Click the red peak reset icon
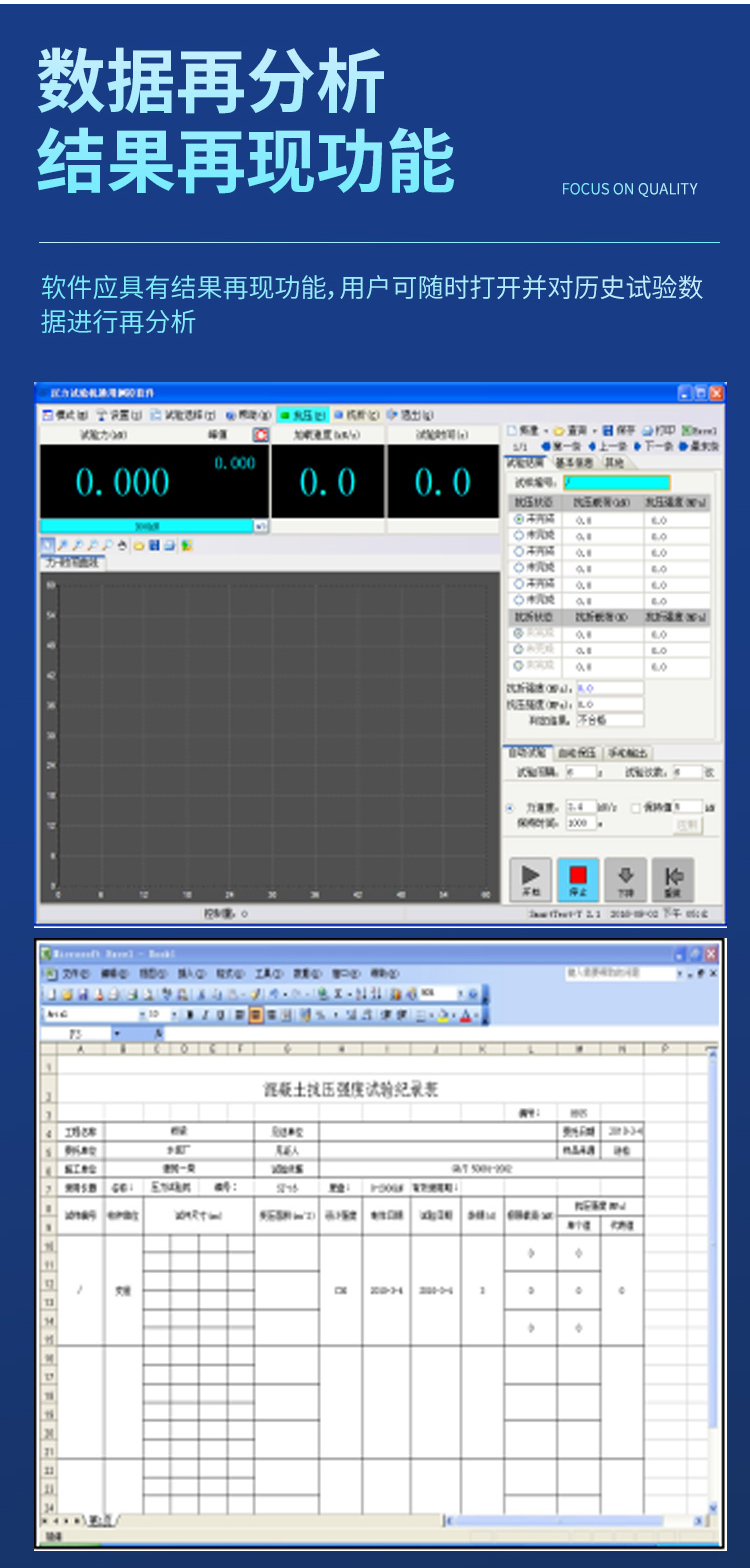The image size is (750, 1568). (261, 435)
